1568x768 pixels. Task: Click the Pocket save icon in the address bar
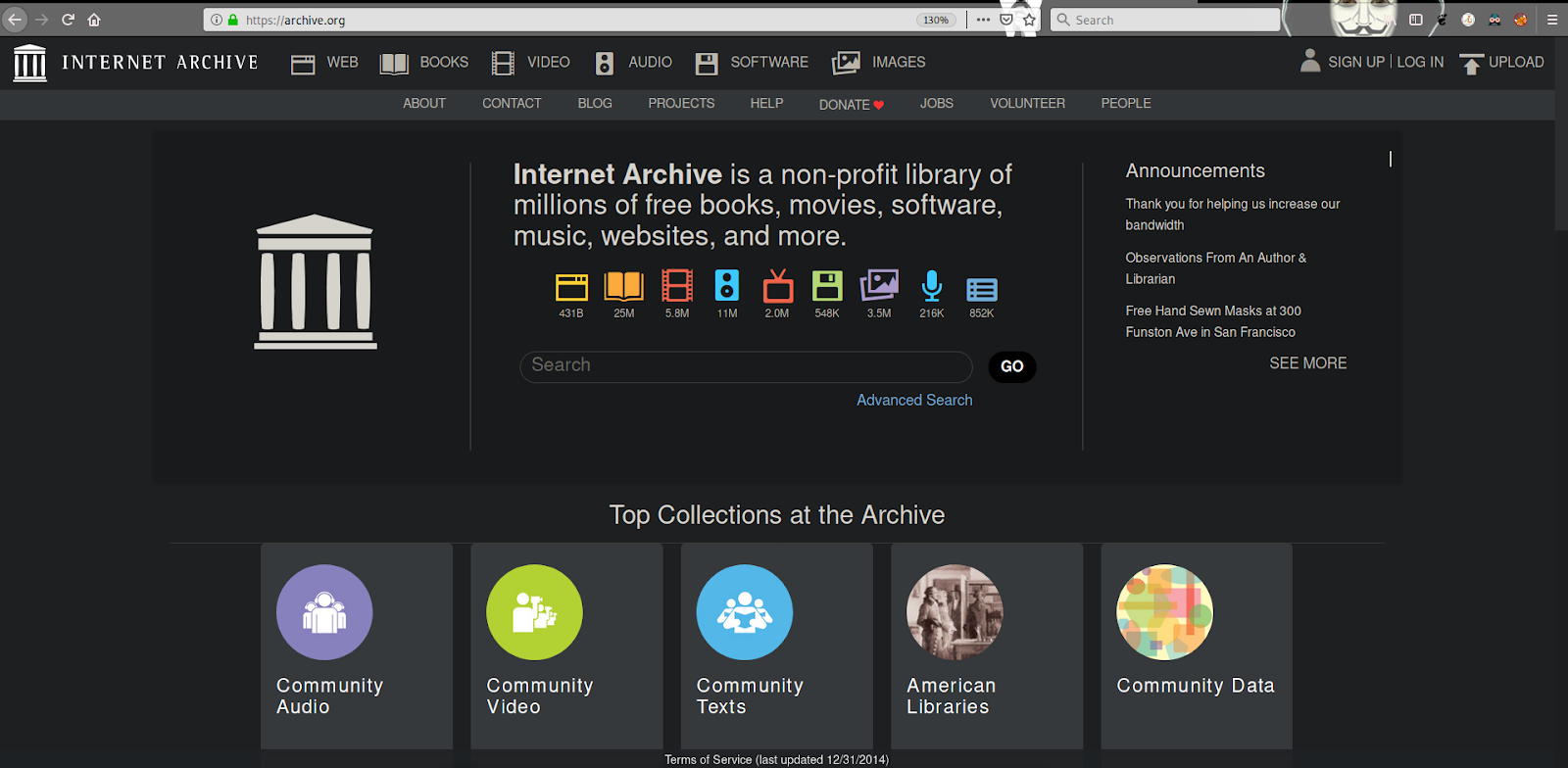[x=1006, y=20]
